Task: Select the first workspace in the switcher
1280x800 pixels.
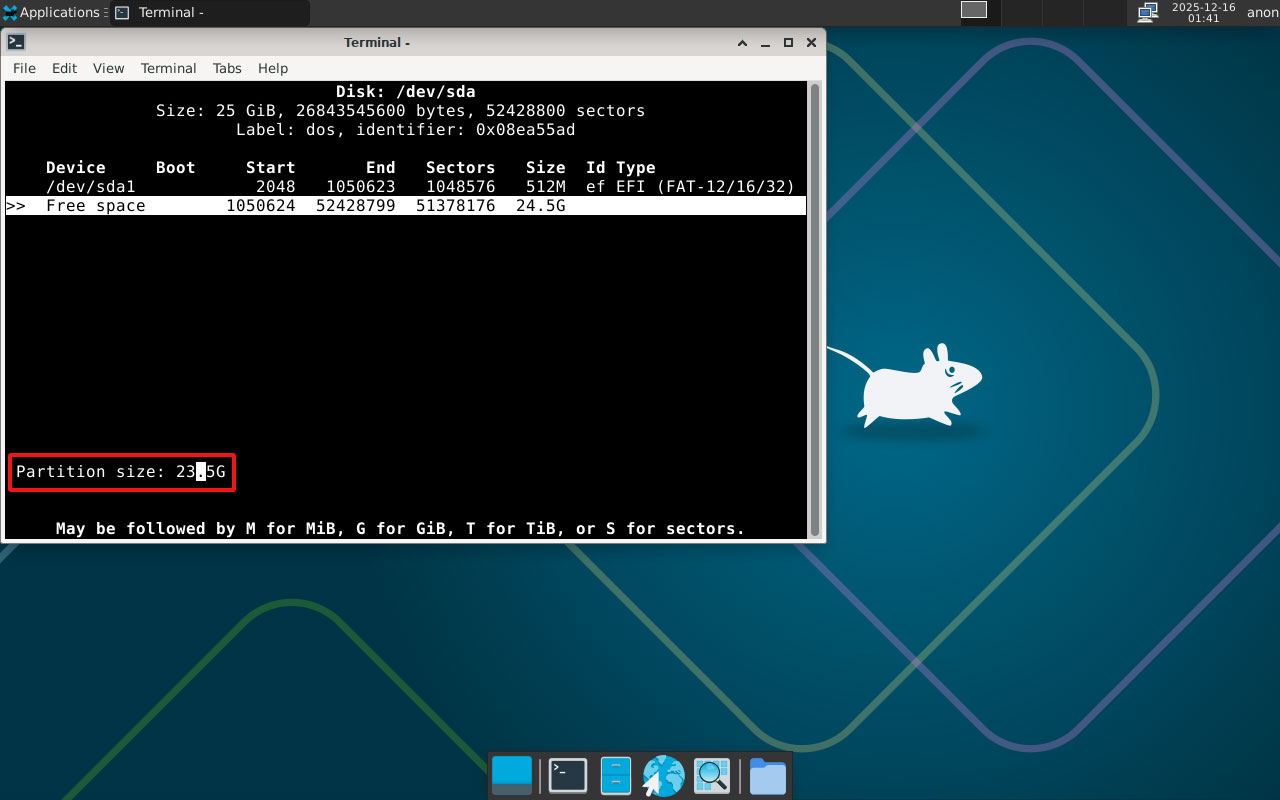Action: 974,10
